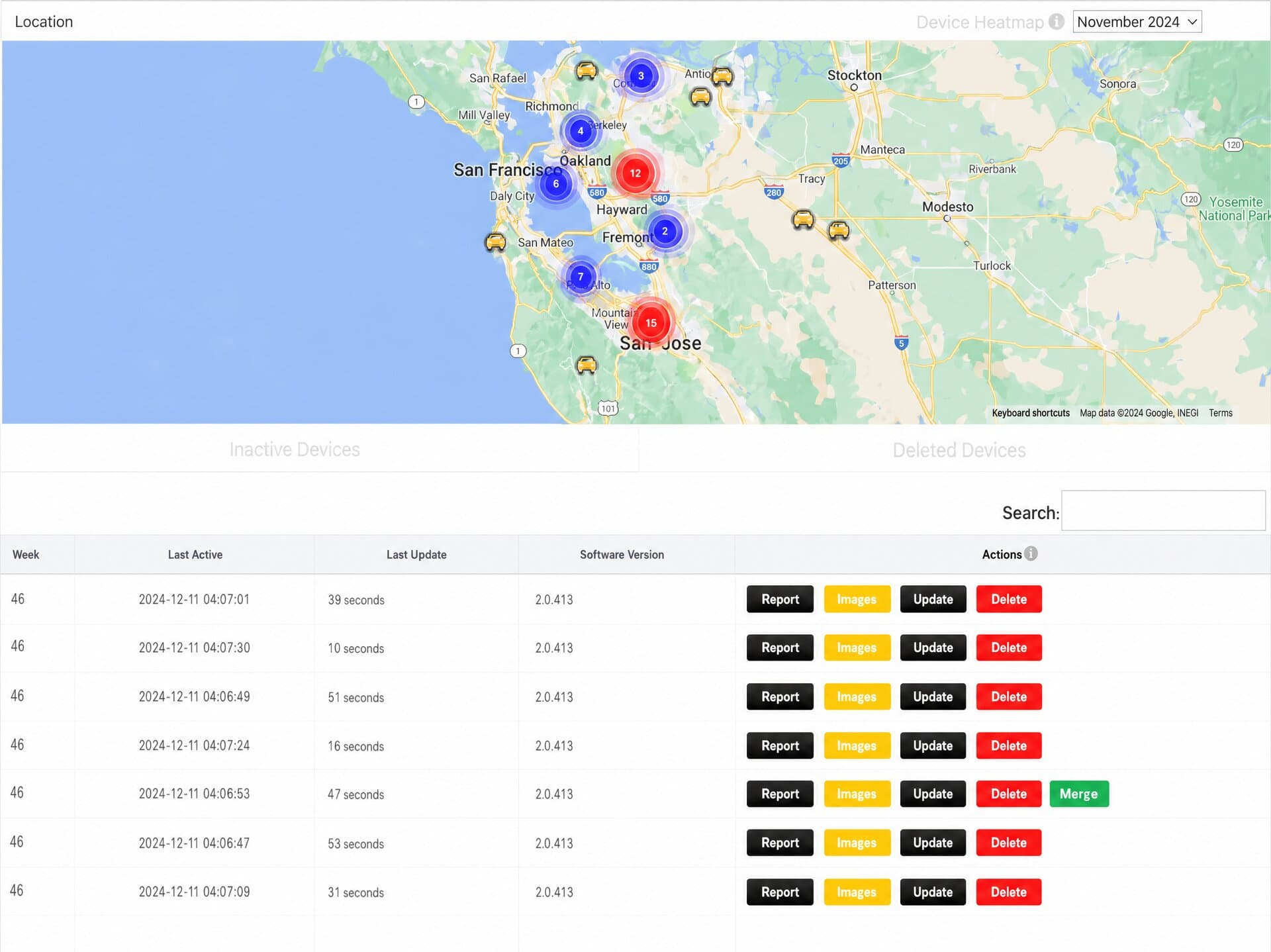
Task: Click the blue cluster marker numbered 6
Action: click(x=555, y=184)
